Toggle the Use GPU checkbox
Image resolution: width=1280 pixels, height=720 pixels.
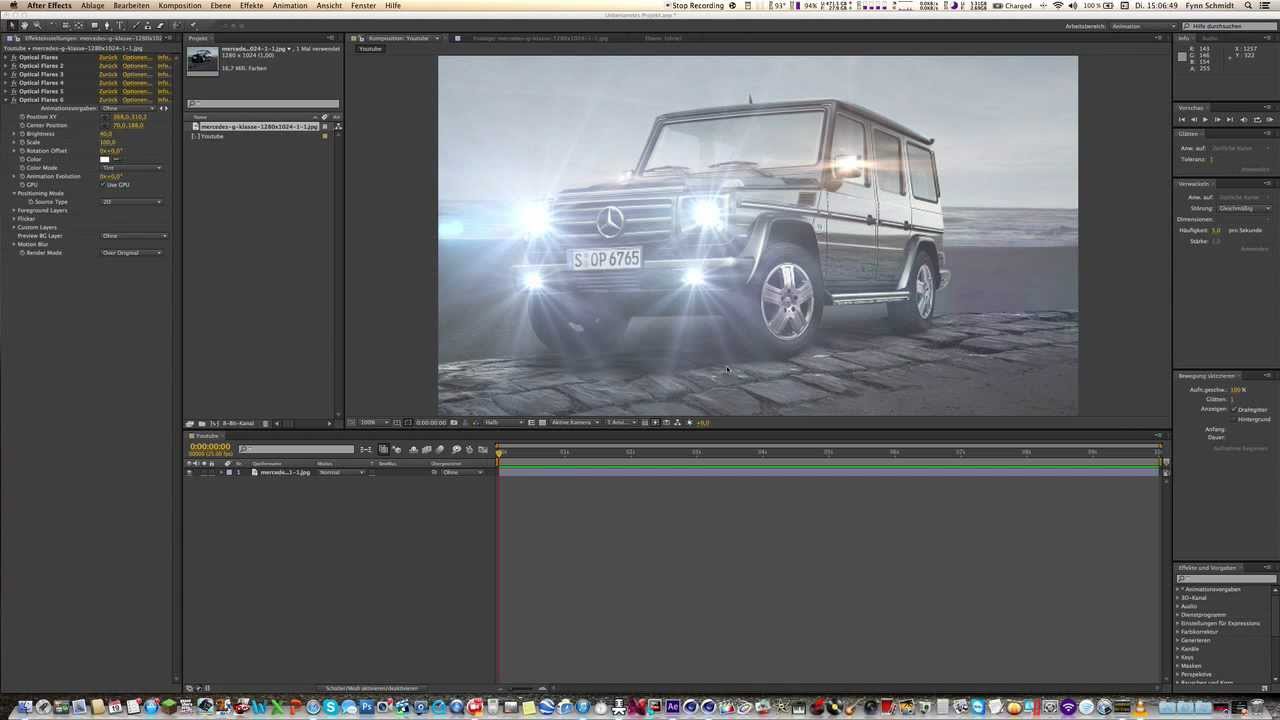pos(103,185)
